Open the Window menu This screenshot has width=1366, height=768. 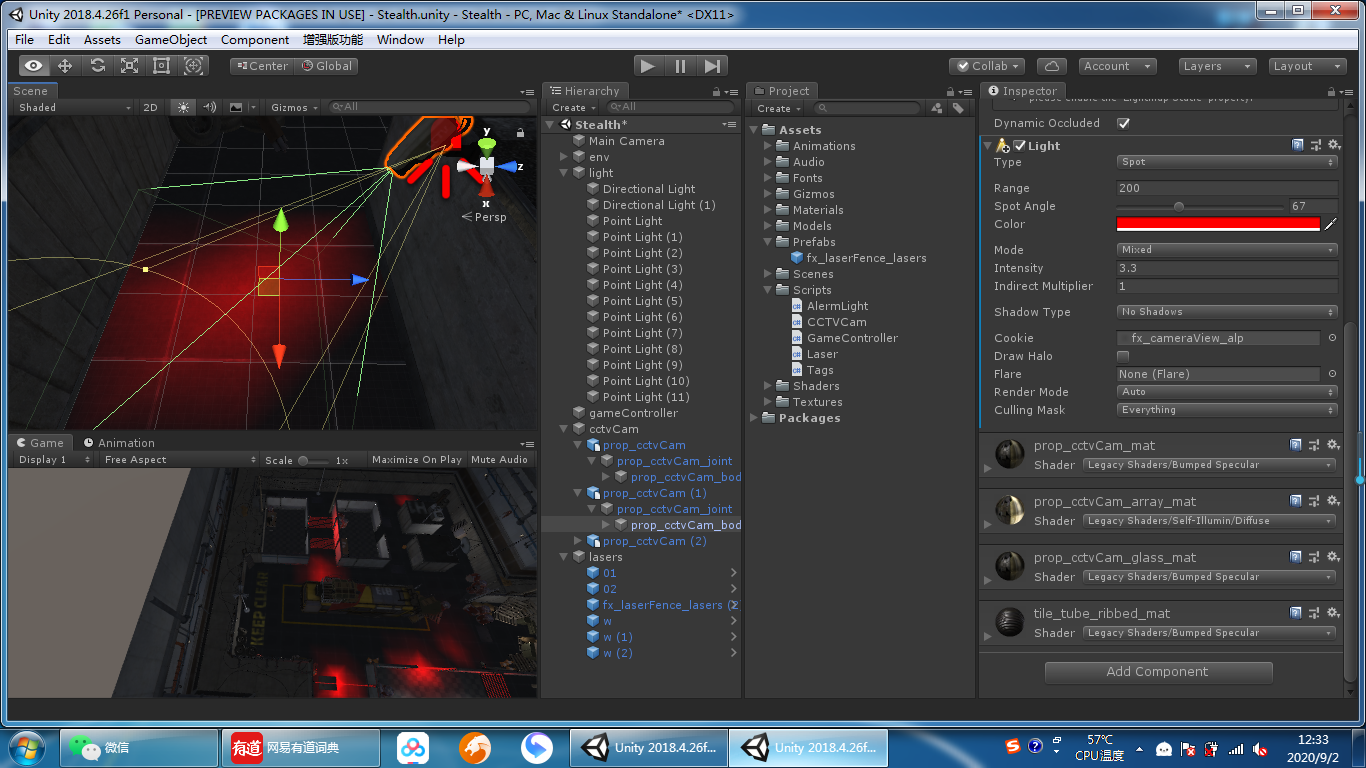click(x=400, y=40)
